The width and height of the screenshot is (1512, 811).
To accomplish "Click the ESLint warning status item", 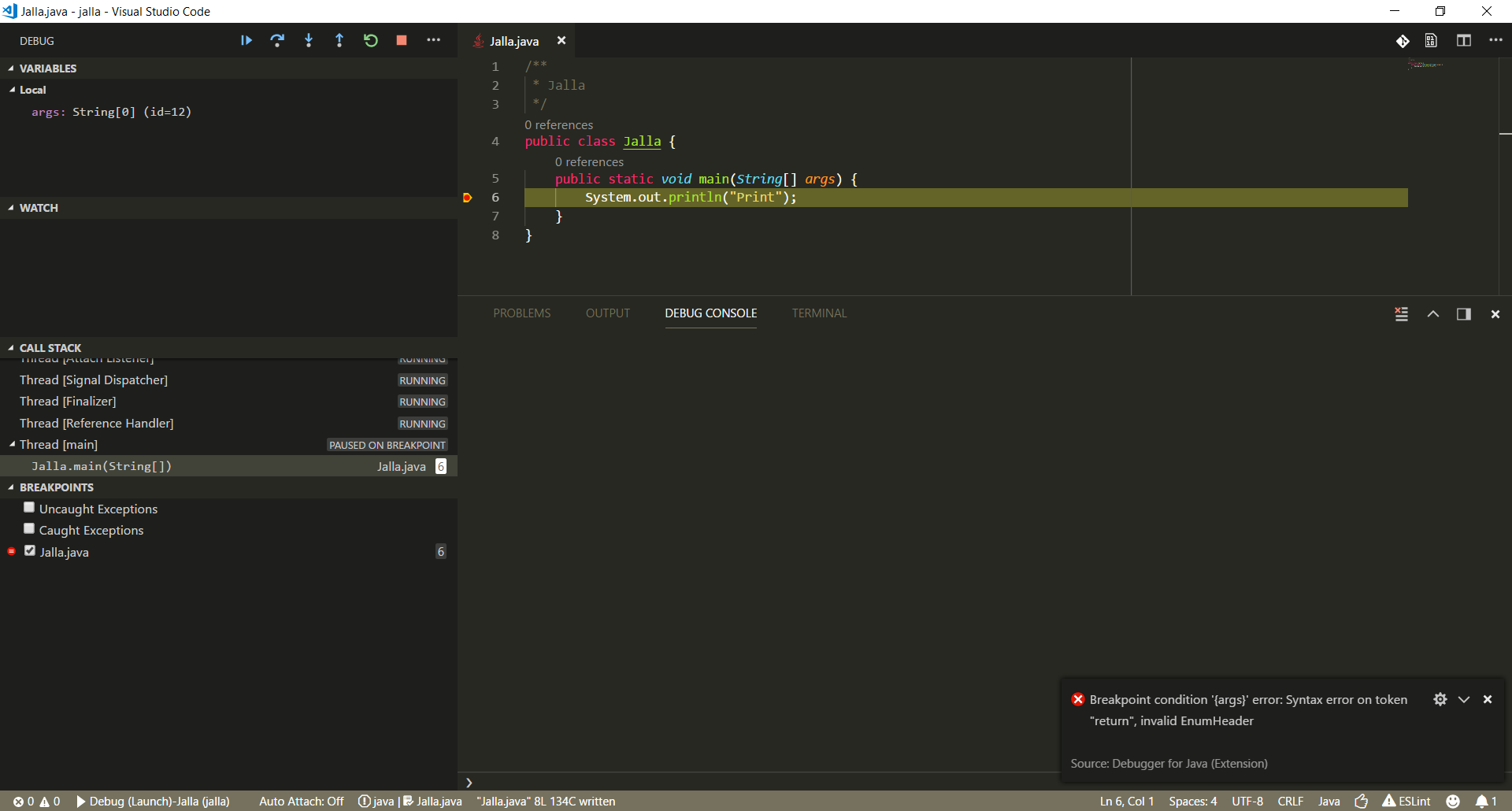I will click(x=1406, y=801).
